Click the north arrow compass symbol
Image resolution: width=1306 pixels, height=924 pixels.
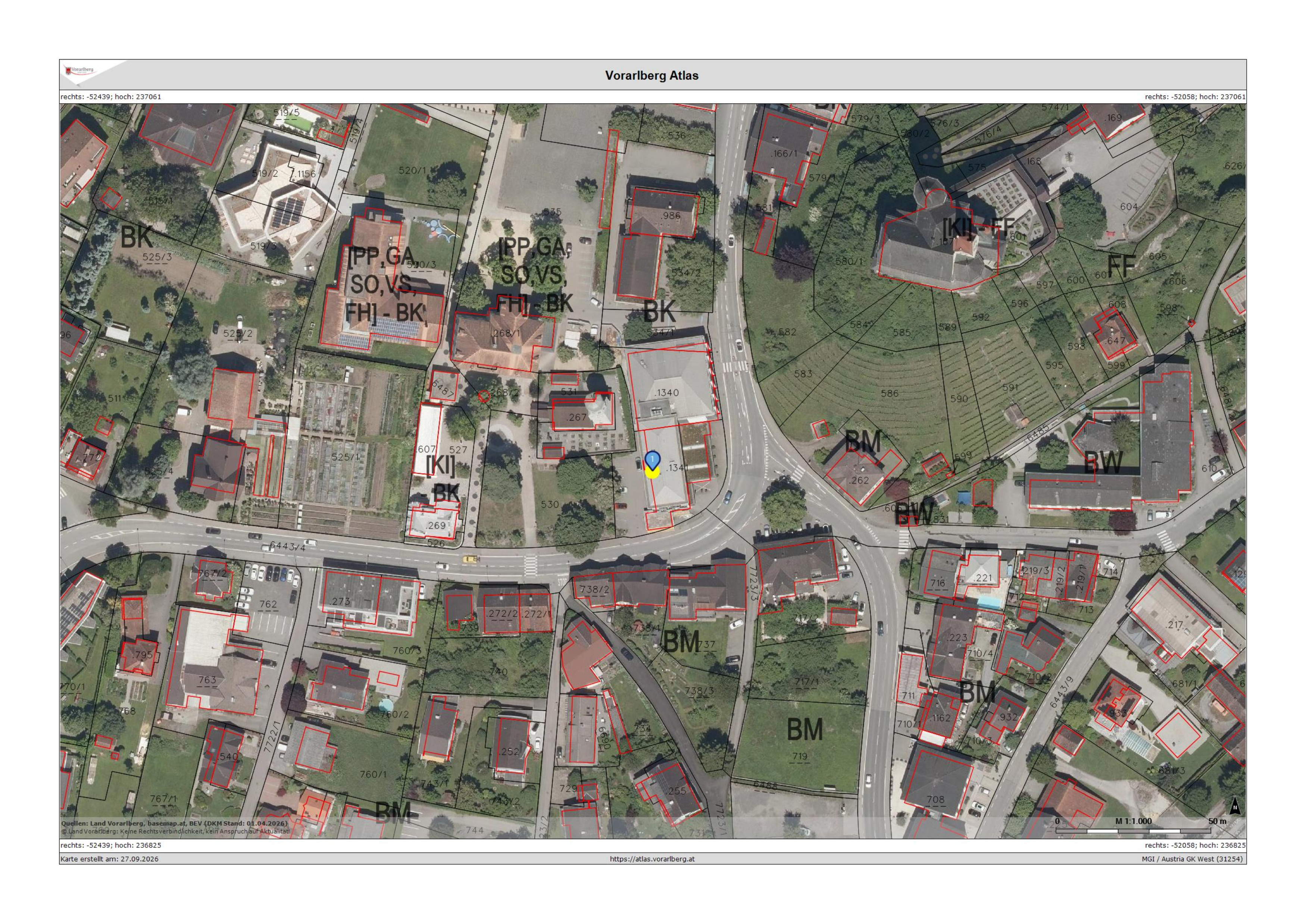click(x=1235, y=806)
